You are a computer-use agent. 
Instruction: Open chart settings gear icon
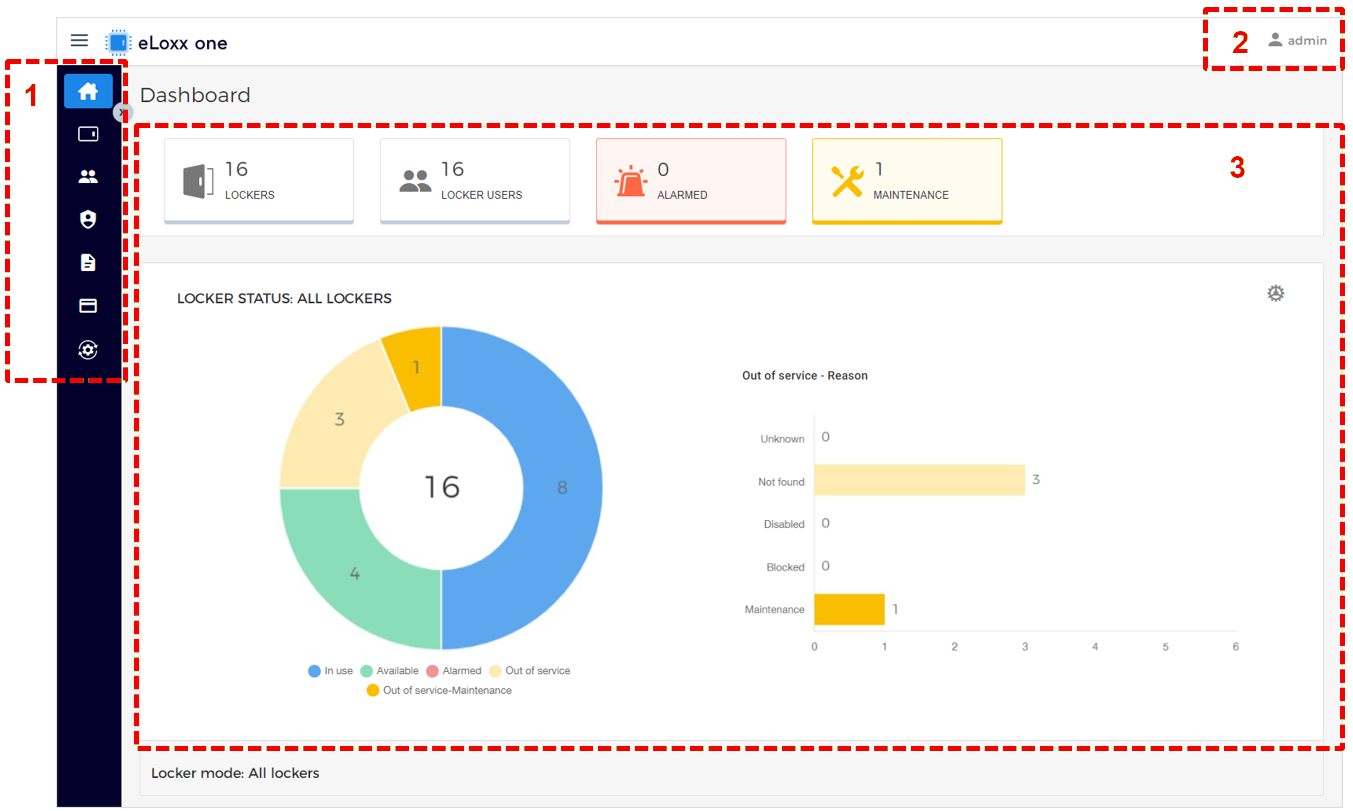(x=1275, y=293)
